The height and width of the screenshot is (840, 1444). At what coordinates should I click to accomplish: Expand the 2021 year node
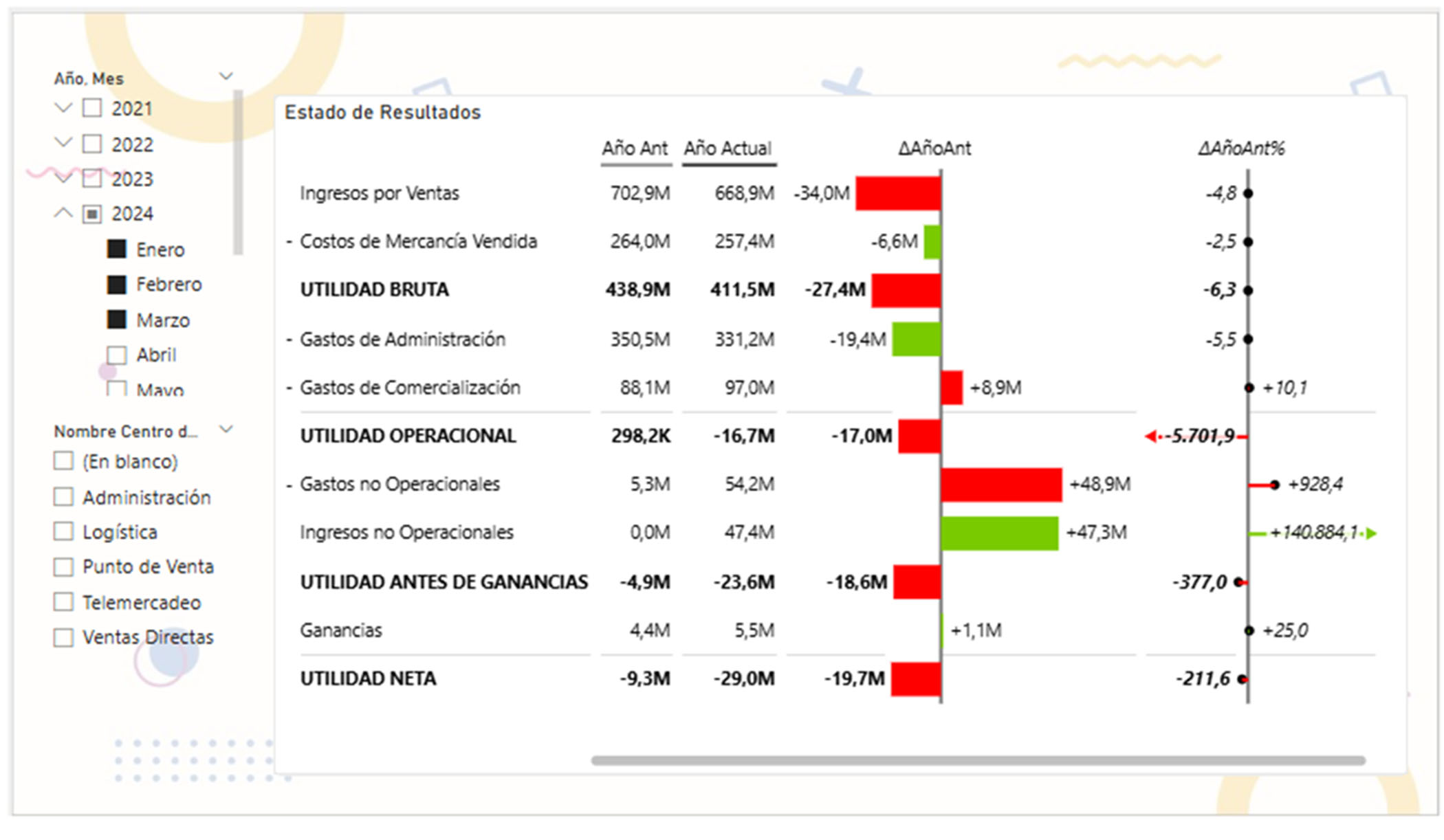point(63,108)
